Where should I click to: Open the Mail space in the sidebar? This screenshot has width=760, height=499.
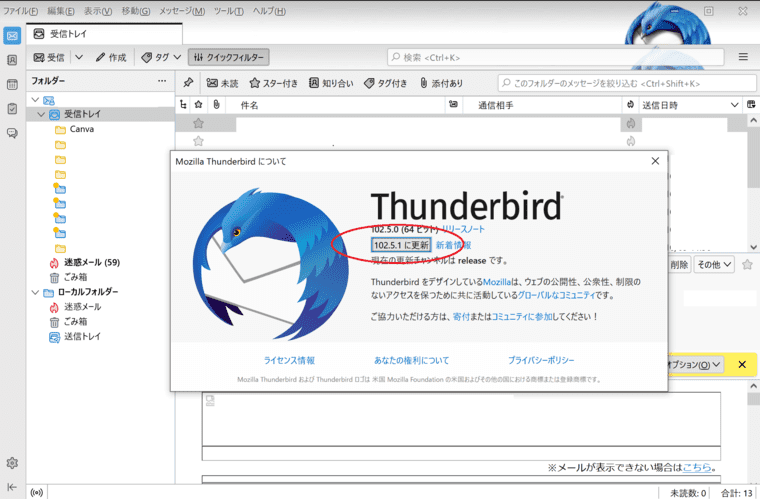(x=12, y=35)
